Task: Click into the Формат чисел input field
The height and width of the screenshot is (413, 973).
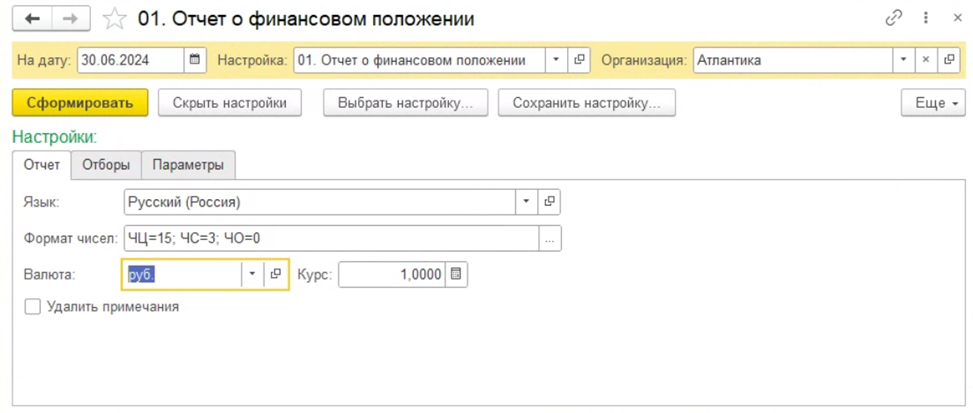Action: (x=330, y=238)
